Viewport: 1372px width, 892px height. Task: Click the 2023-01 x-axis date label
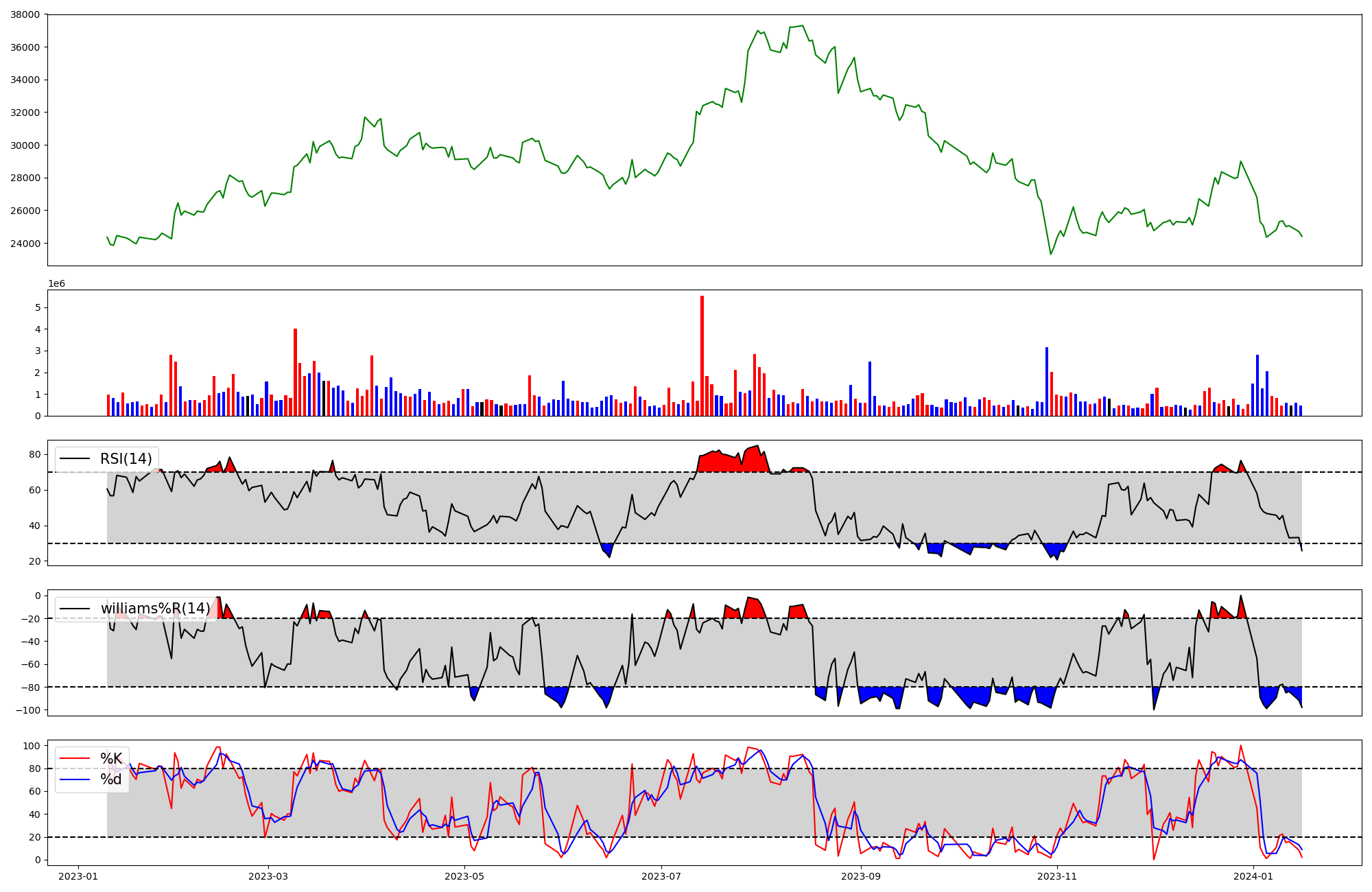coord(78,876)
